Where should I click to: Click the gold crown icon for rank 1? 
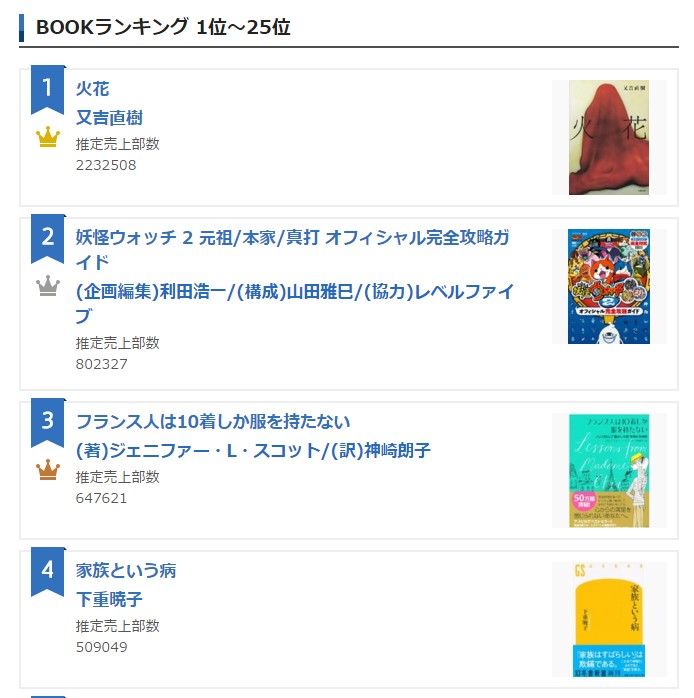[x=48, y=138]
